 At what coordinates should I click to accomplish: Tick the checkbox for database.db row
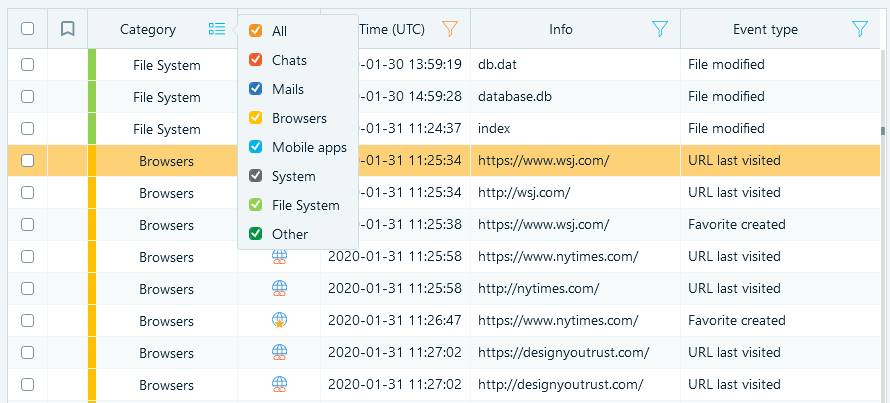pyautogui.click(x=27, y=96)
